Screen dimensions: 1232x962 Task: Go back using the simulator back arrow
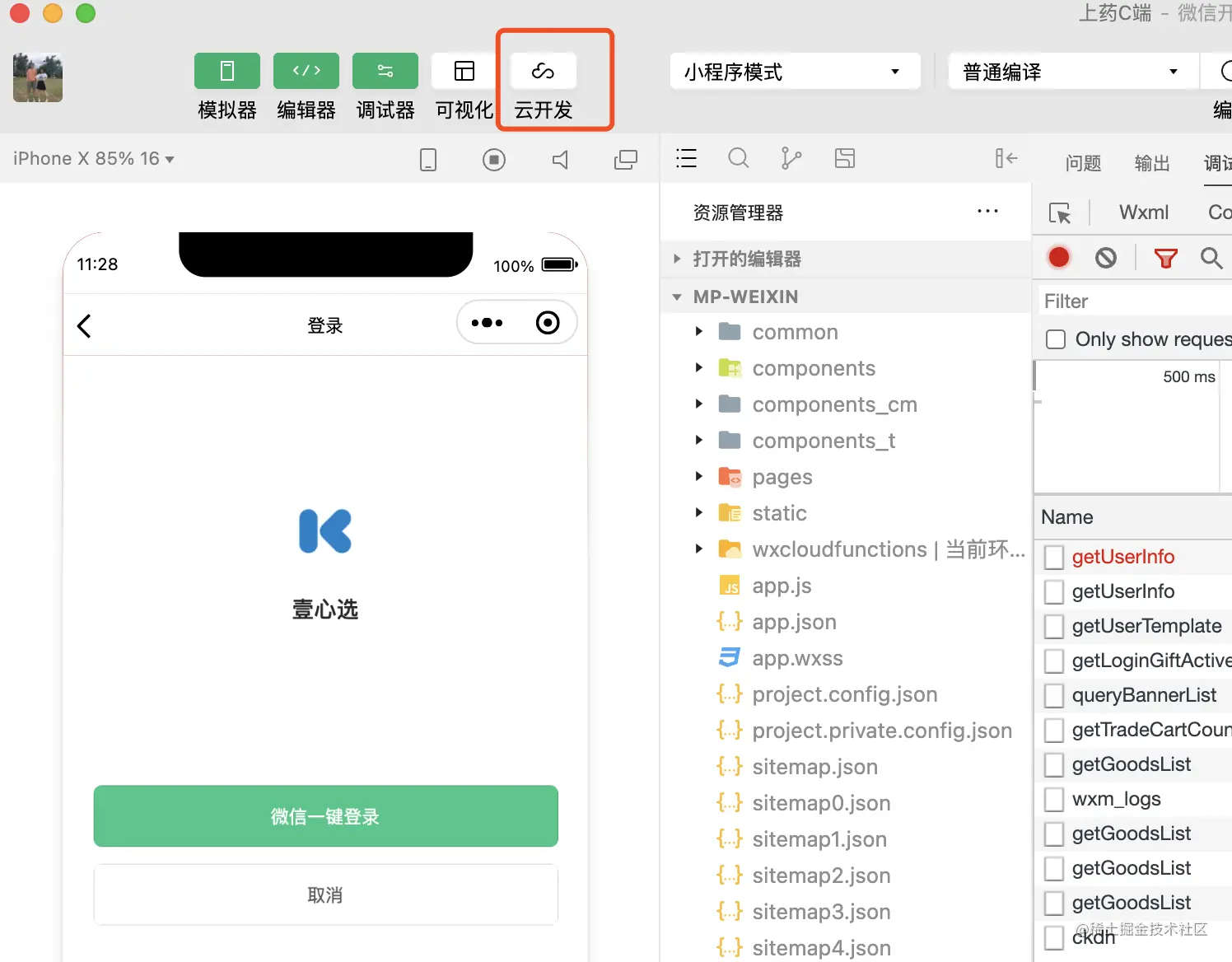coord(84,325)
